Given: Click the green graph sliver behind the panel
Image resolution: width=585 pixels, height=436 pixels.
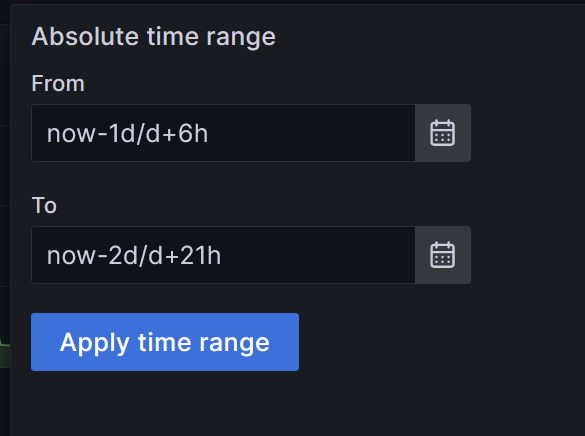Looking at the screenshot, I should click(x=5, y=354).
